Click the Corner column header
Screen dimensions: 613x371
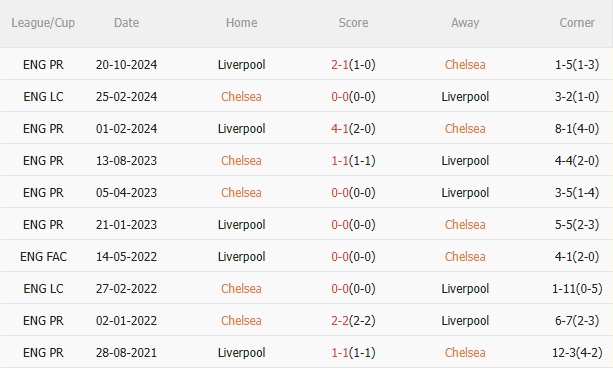577,23
